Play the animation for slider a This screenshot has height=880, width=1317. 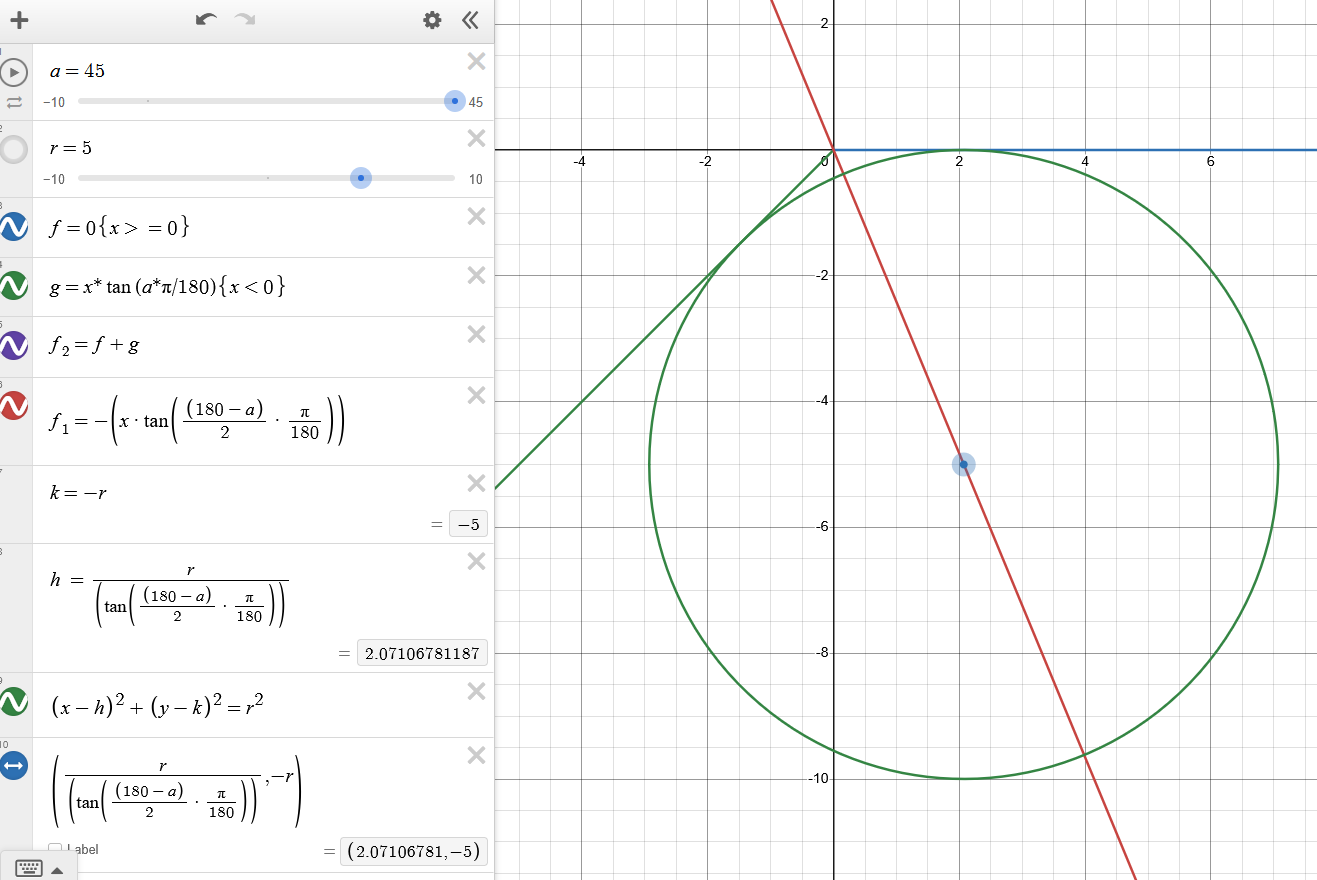coord(14,72)
